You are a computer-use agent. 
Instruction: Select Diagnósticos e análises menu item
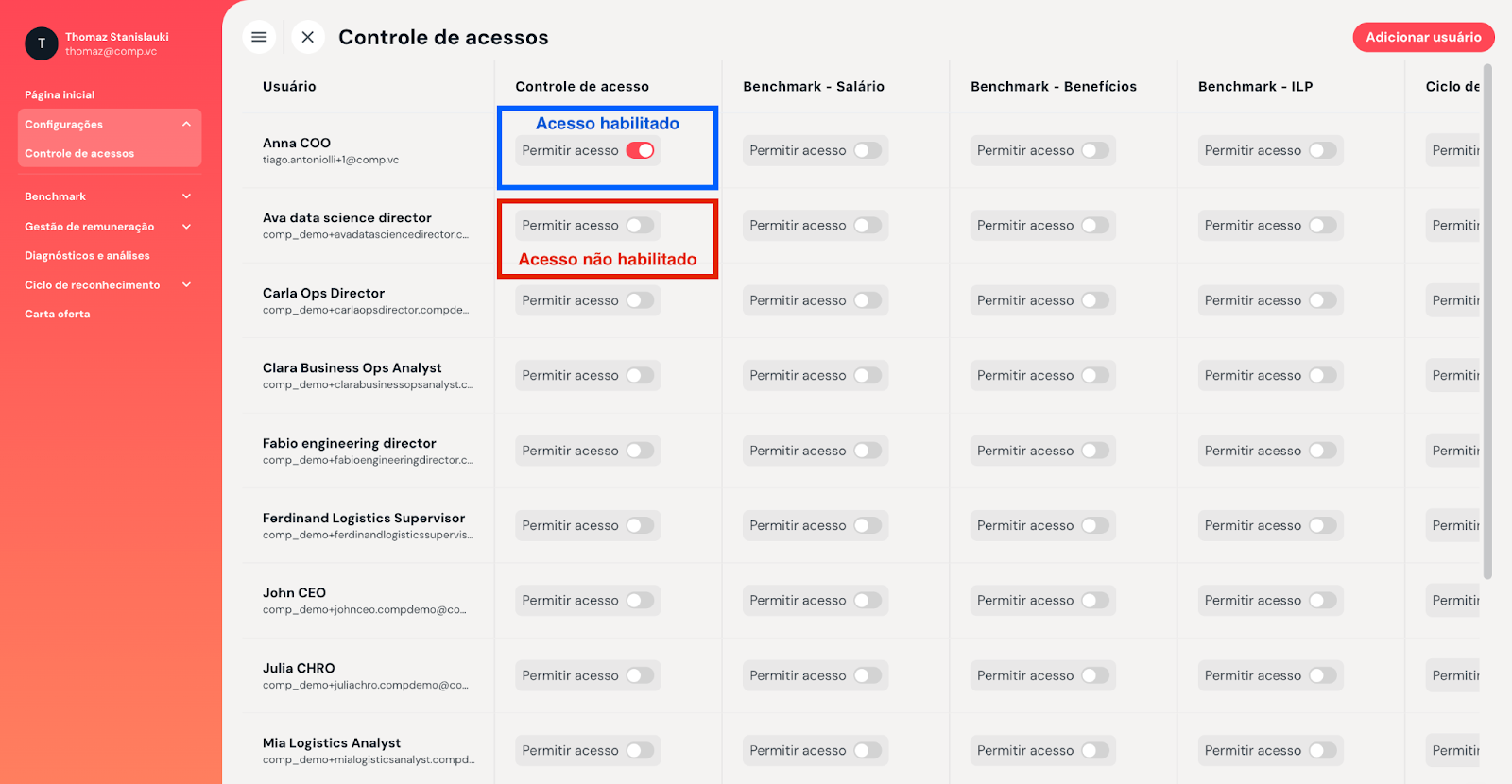87,256
